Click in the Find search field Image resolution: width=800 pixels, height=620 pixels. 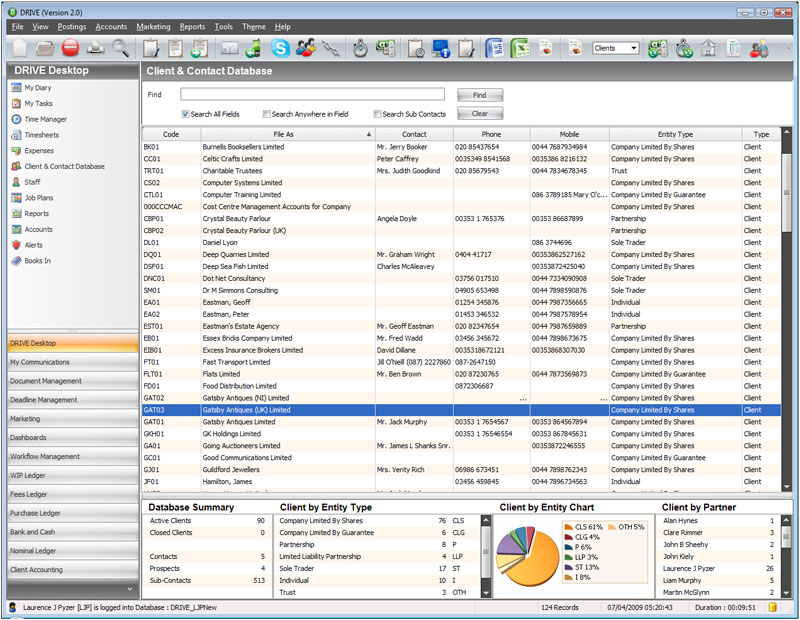pos(312,94)
